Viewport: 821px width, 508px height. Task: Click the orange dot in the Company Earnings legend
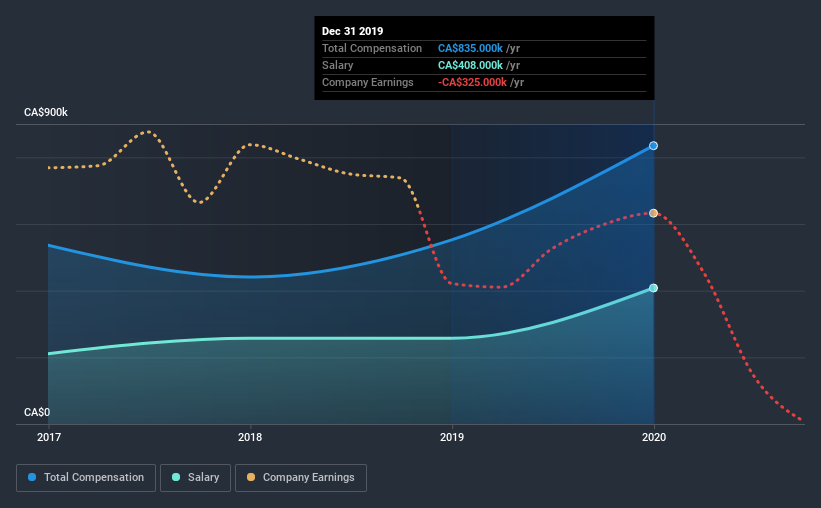[251, 477]
